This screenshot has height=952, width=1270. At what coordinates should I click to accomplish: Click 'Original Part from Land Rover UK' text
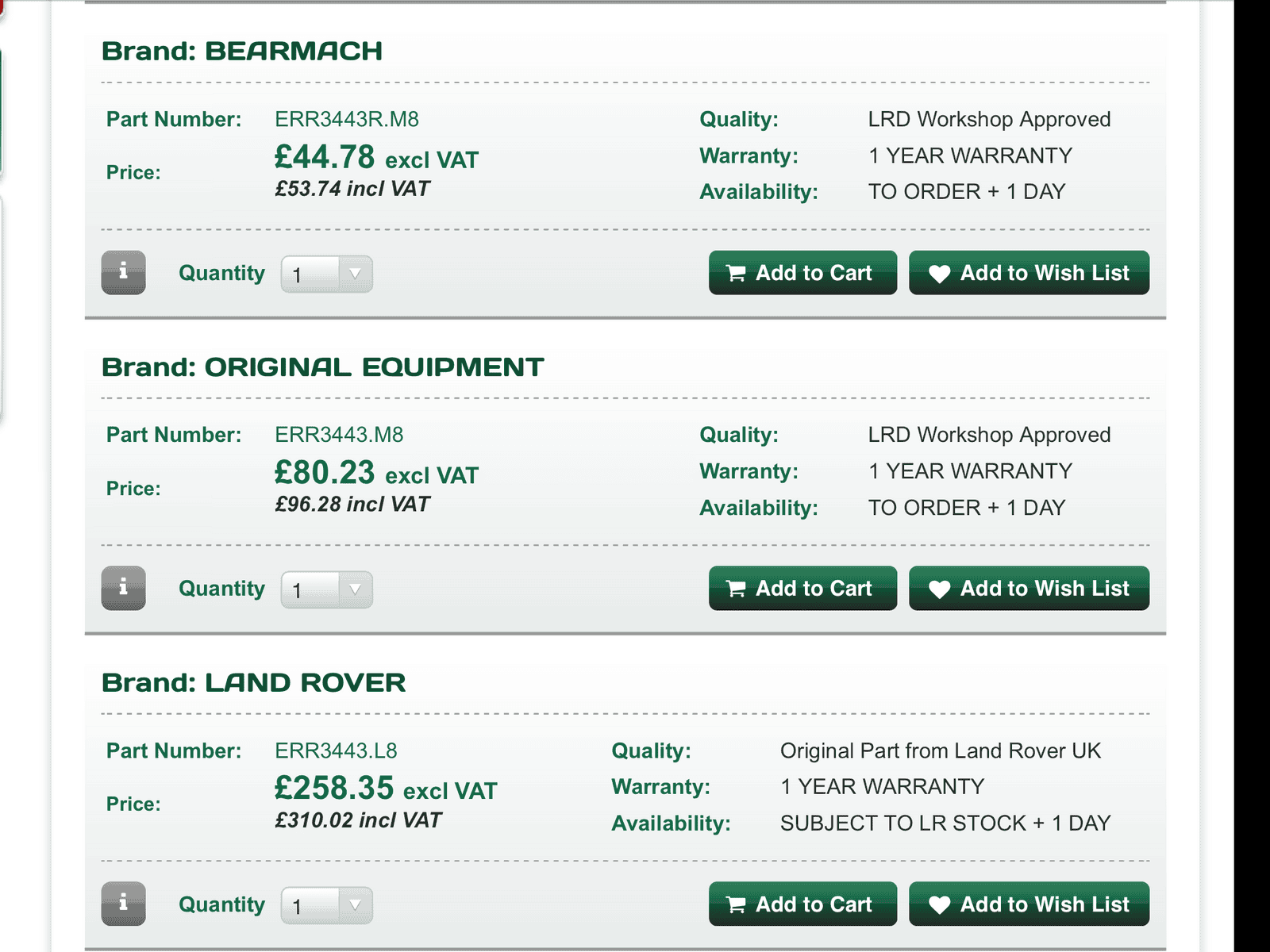(941, 751)
